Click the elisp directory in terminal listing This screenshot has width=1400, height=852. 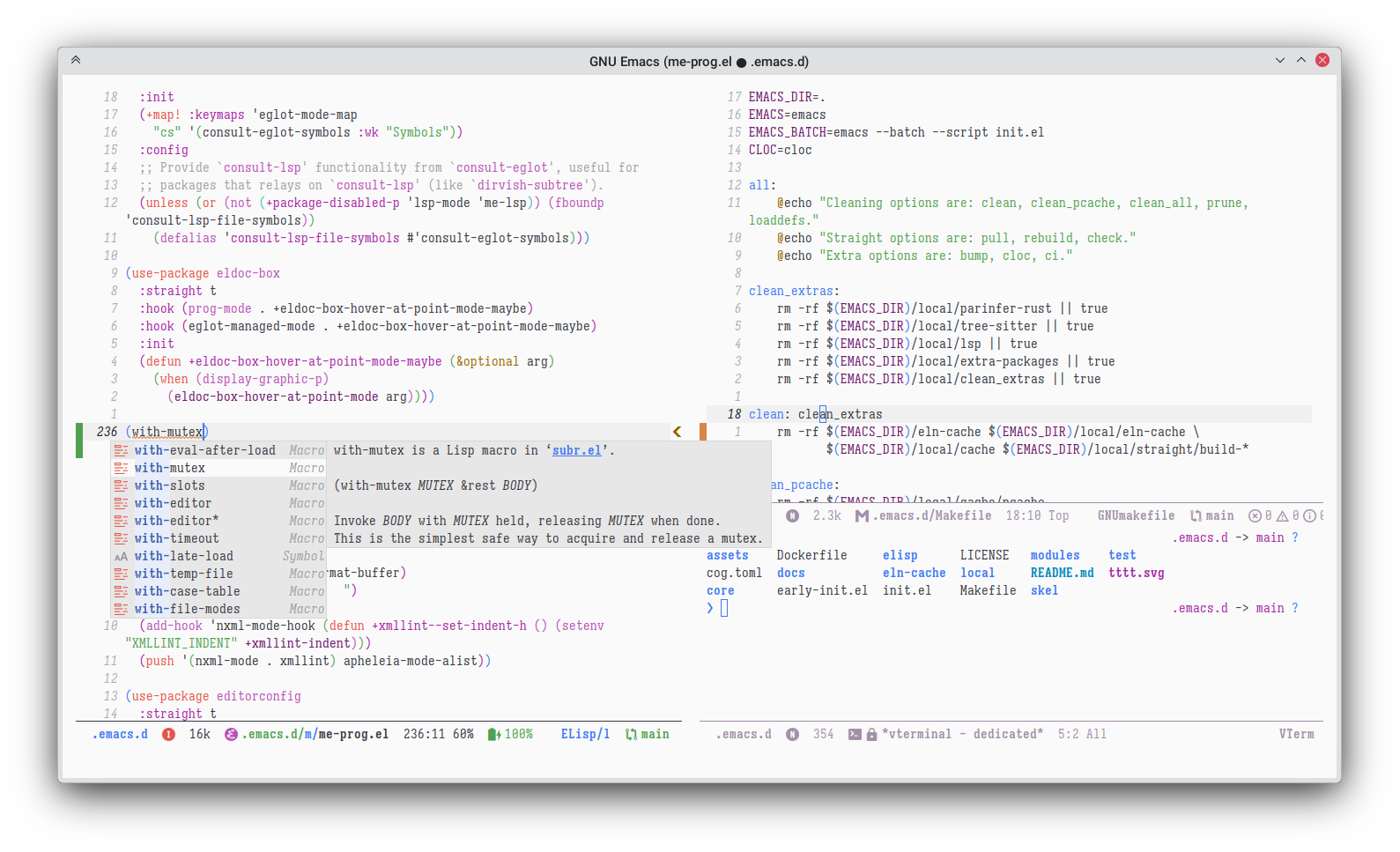(900, 555)
